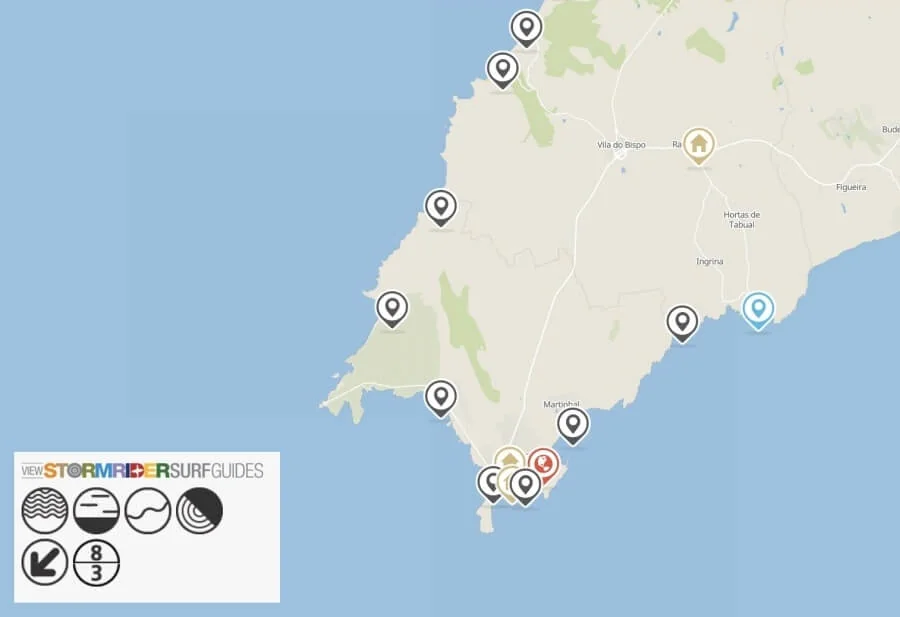Click the 8 over 3 circle icon
The image size is (900, 617).
[97, 563]
